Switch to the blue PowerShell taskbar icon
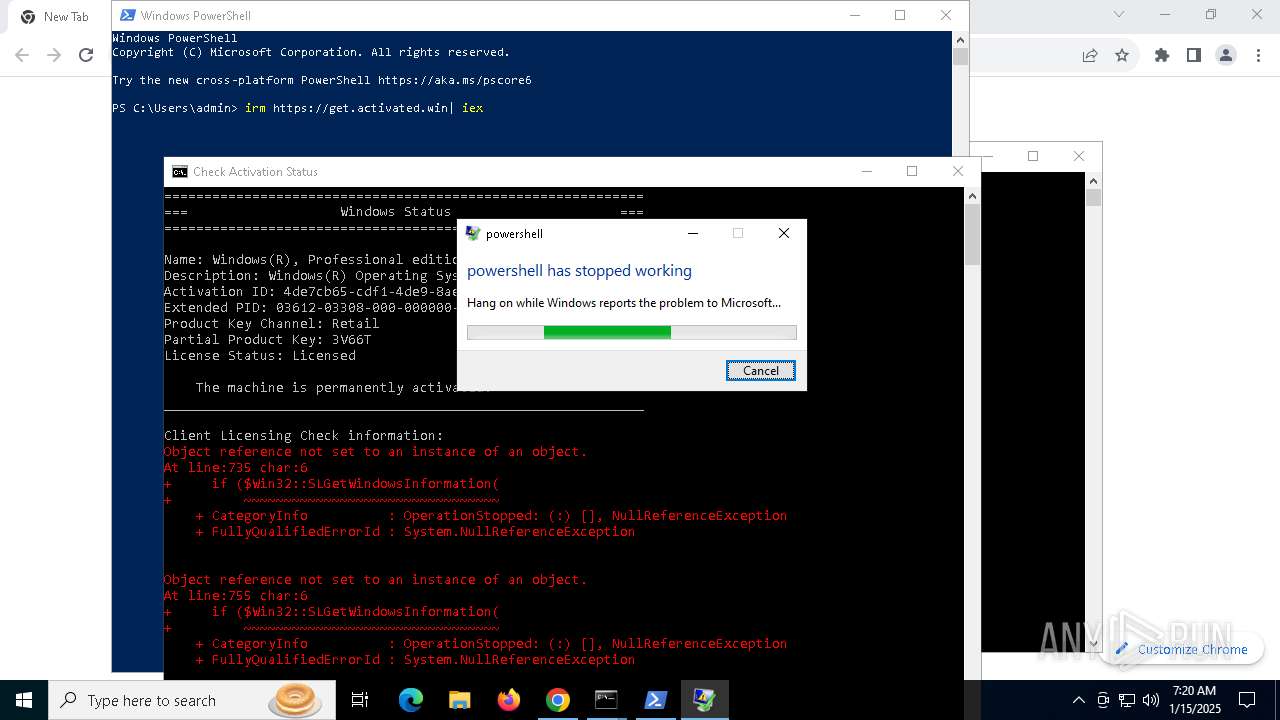Image resolution: width=1280 pixels, height=720 pixels. tap(655, 700)
